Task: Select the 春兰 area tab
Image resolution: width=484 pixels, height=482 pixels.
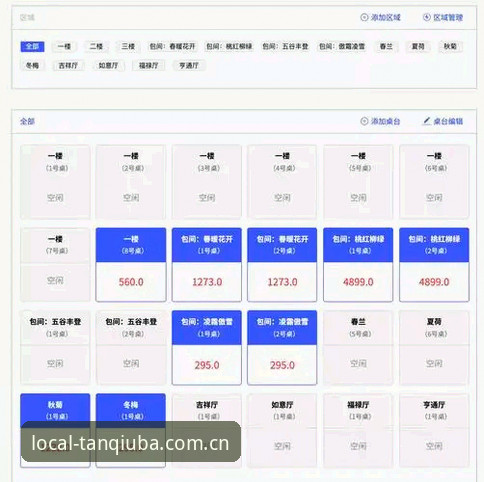Action: (386, 46)
